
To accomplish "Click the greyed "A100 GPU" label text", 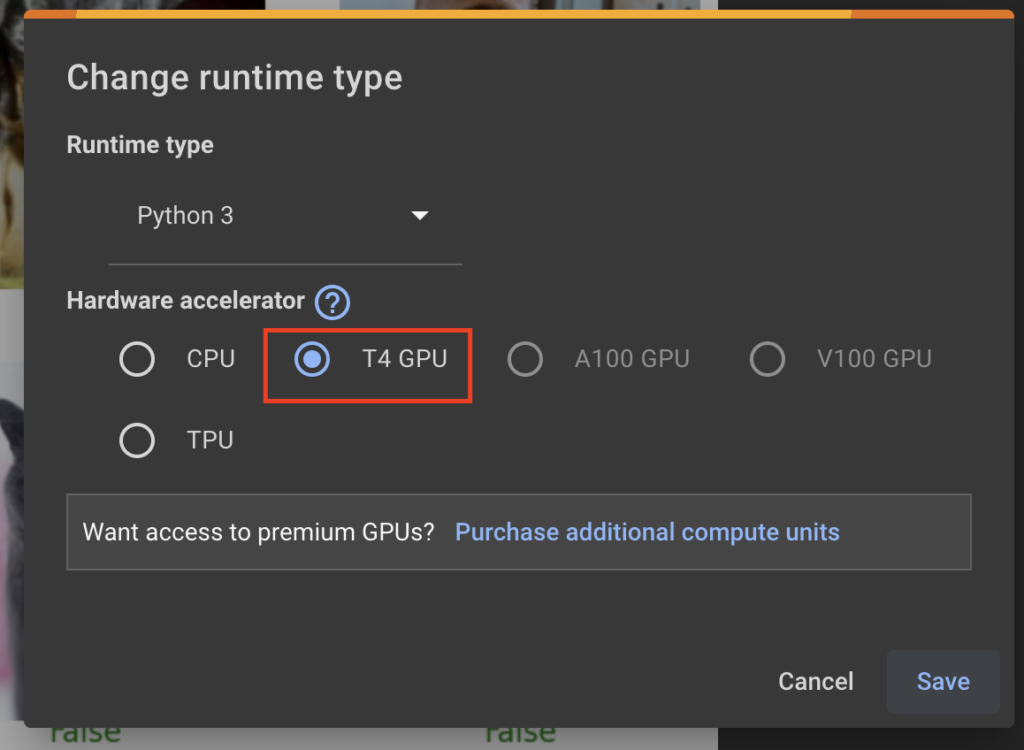I will pyautogui.click(x=632, y=359).
